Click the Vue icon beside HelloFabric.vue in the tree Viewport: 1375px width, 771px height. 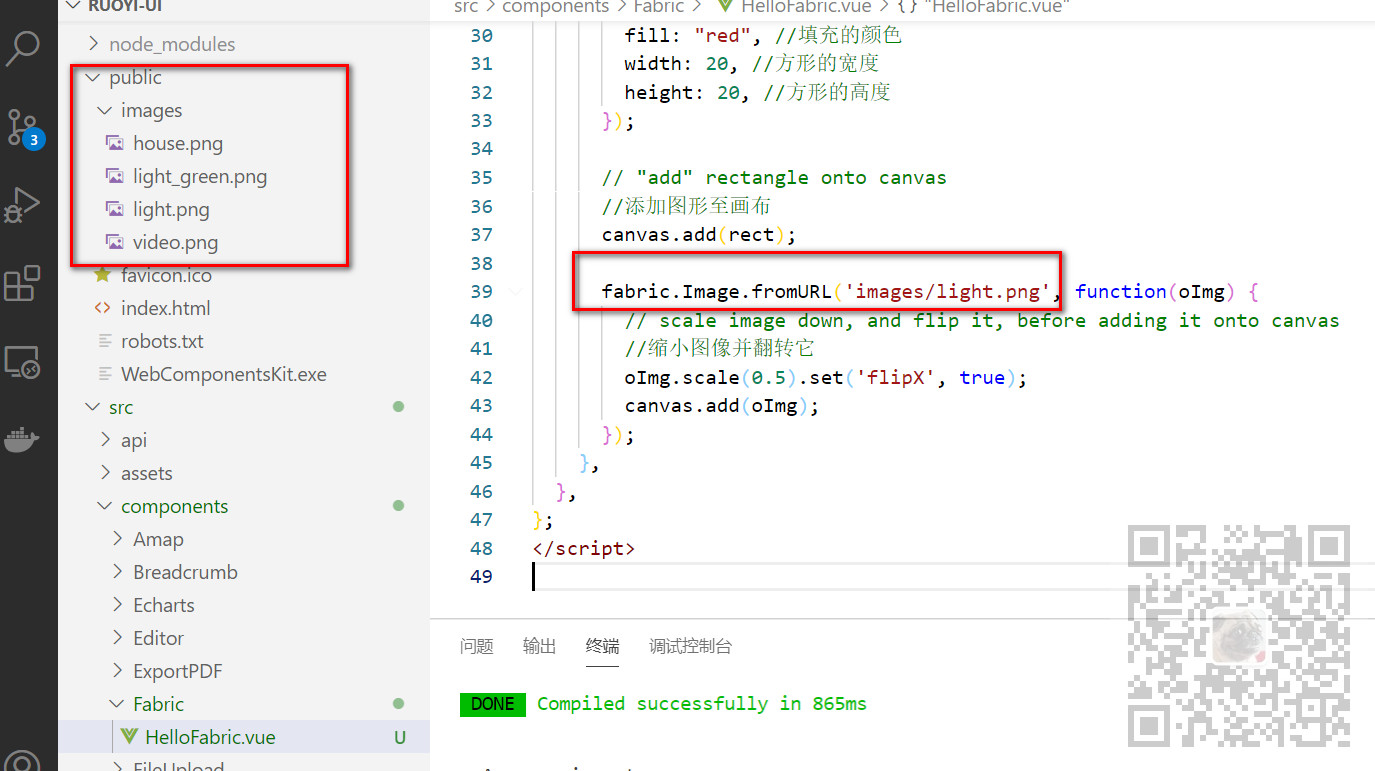tap(129, 737)
